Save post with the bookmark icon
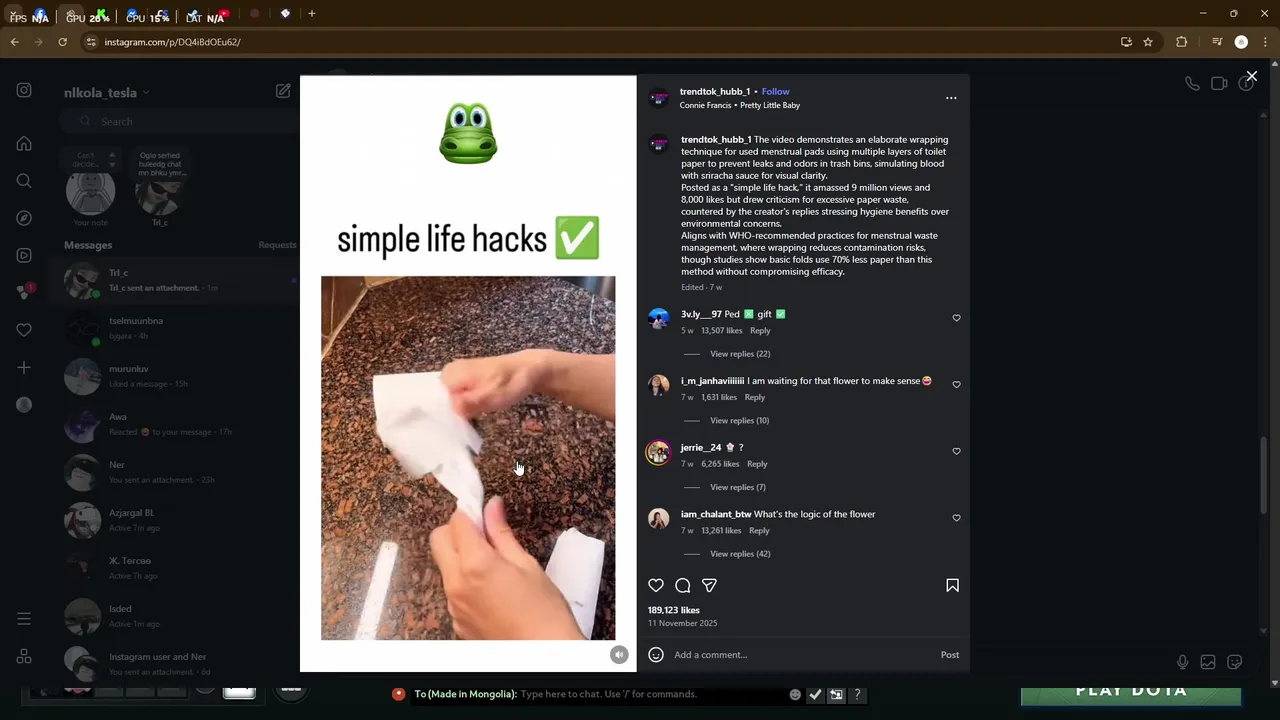This screenshot has width=1280, height=720. [x=952, y=586]
